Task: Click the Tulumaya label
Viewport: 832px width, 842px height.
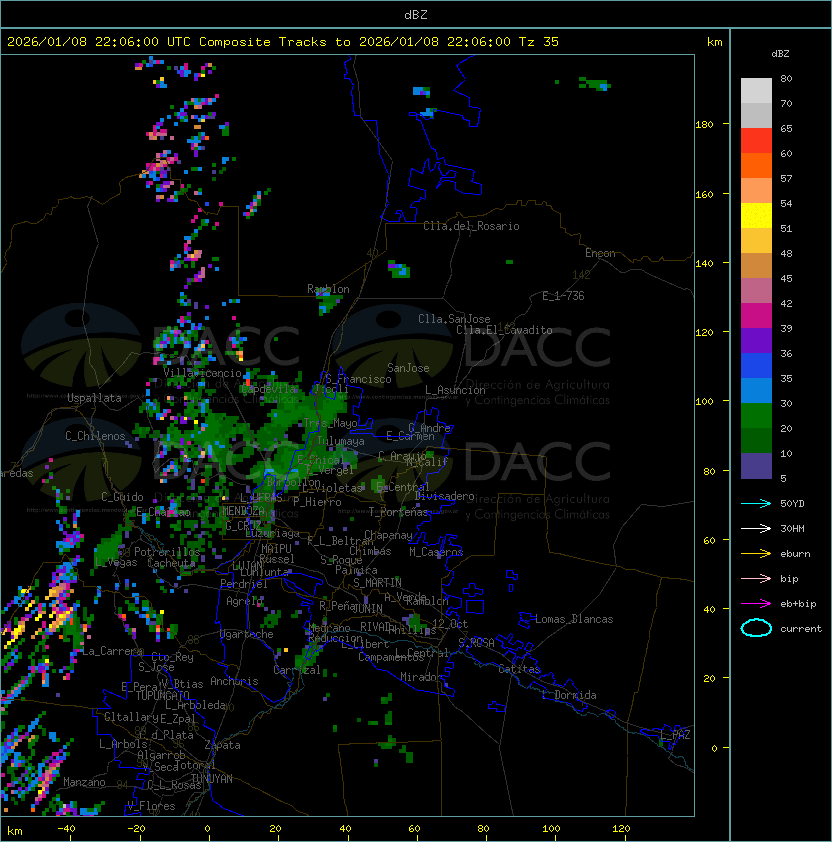Action: tap(341, 441)
